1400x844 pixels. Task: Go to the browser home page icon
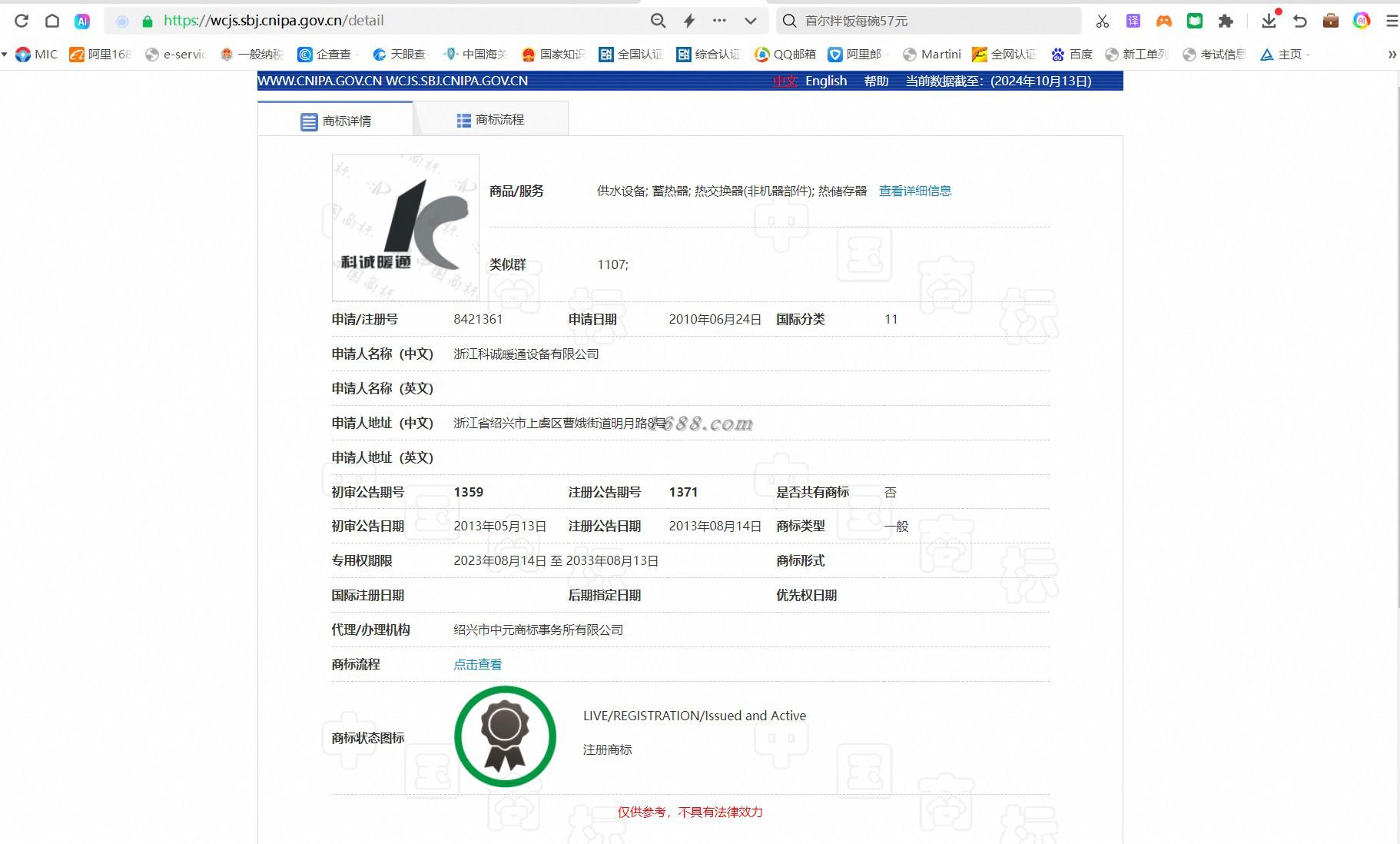click(x=51, y=21)
